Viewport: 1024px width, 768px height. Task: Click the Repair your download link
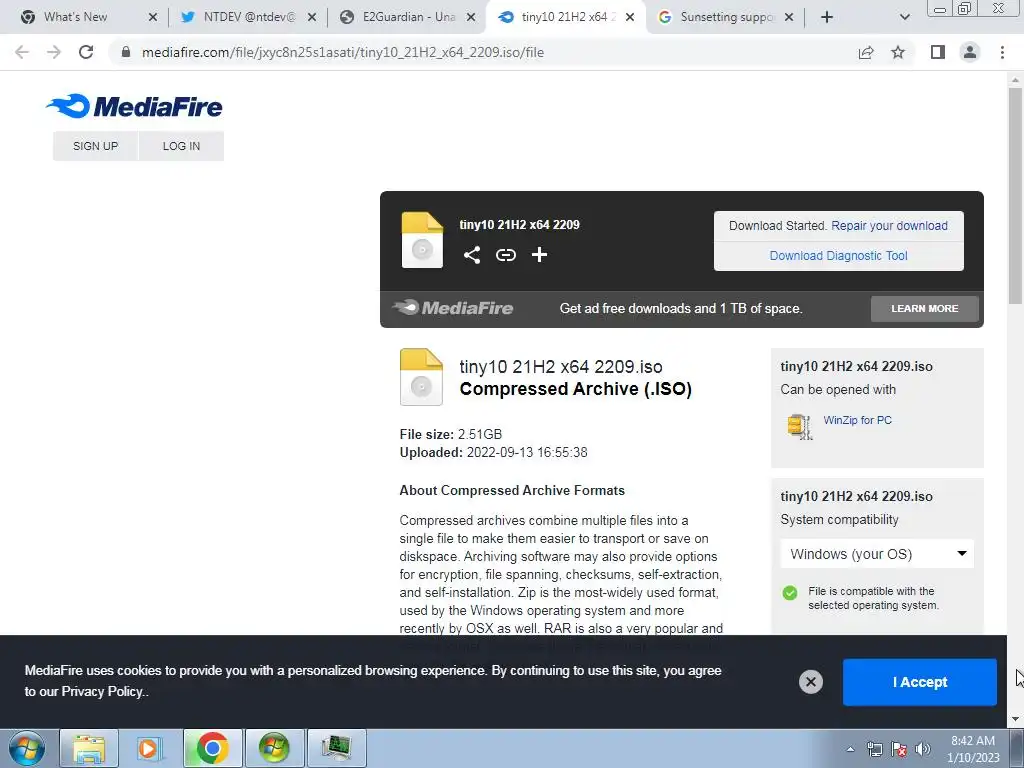pyautogui.click(x=889, y=225)
